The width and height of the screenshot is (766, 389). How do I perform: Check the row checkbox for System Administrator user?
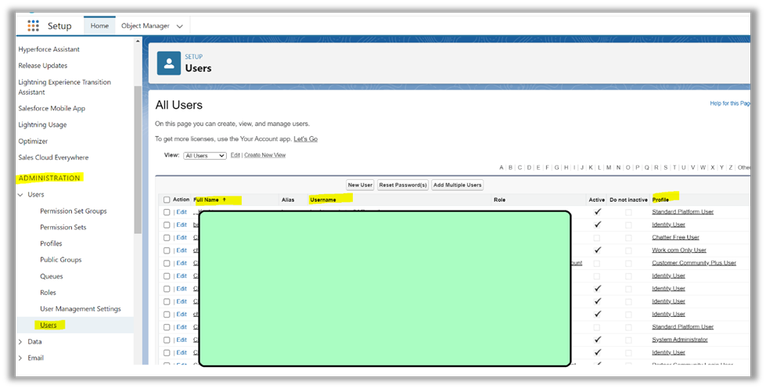pyautogui.click(x=167, y=340)
